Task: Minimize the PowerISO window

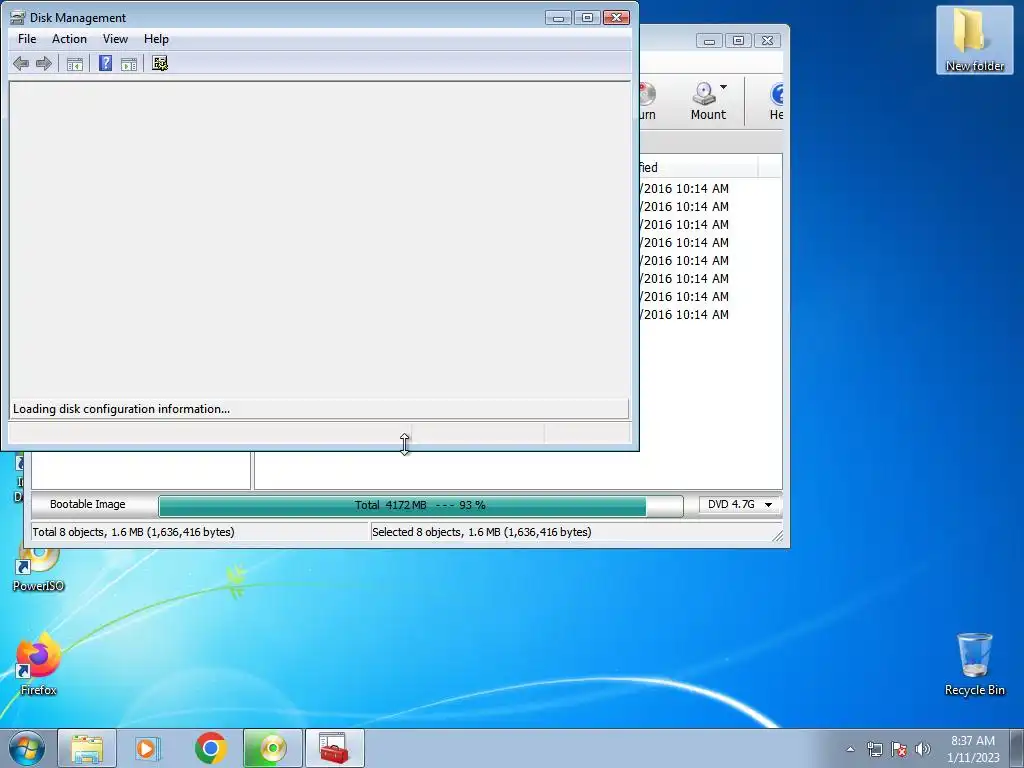Action: pyautogui.click(x=709, y=40)
